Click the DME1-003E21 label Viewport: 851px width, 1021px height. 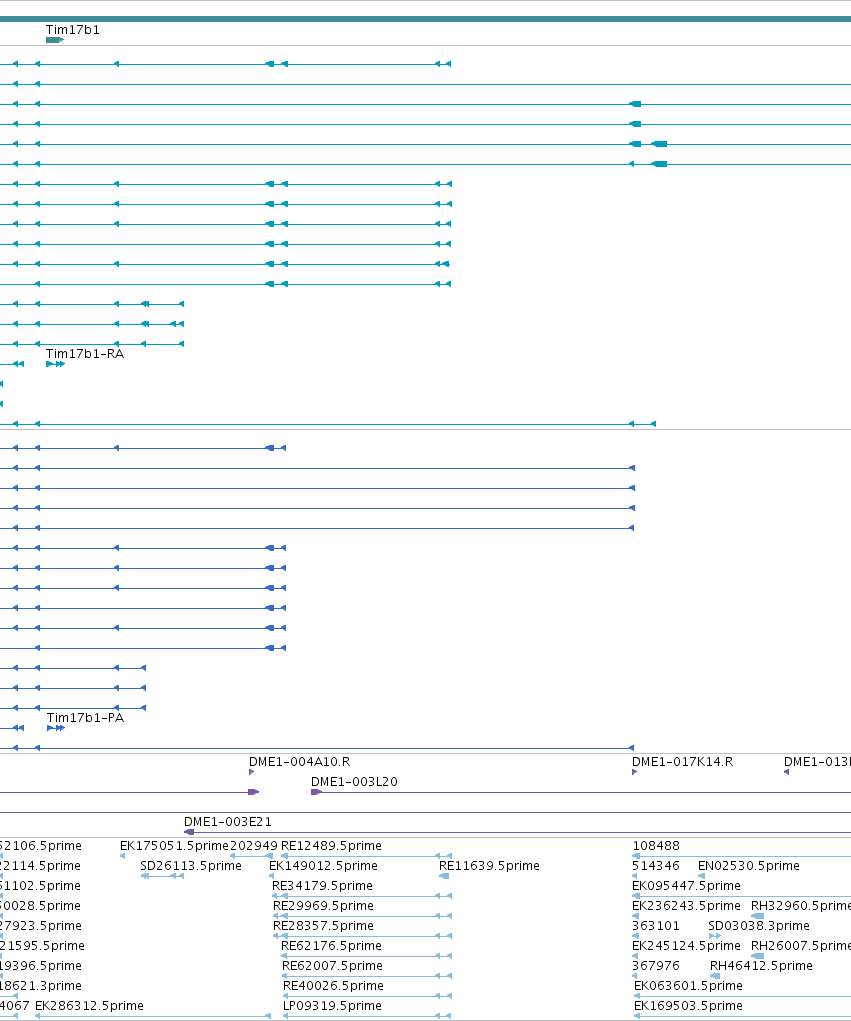click(x=228, y=822)
